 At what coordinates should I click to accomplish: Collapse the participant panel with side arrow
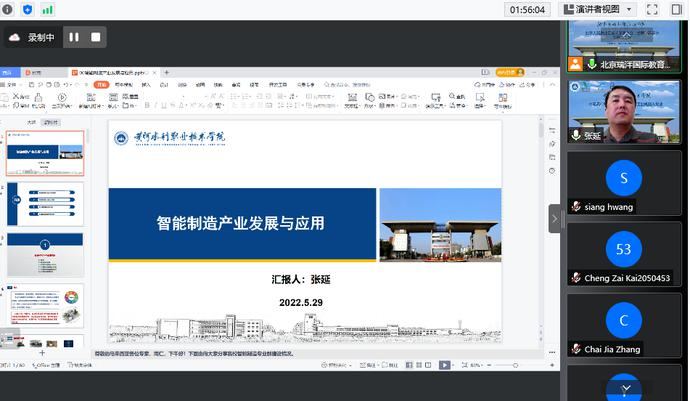pos(555,218)
